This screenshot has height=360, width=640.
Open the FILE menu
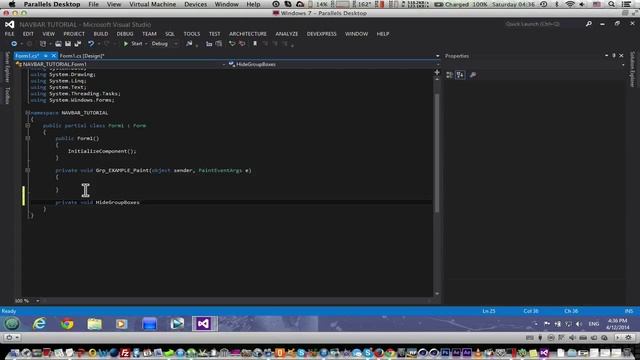coord(9,34)
